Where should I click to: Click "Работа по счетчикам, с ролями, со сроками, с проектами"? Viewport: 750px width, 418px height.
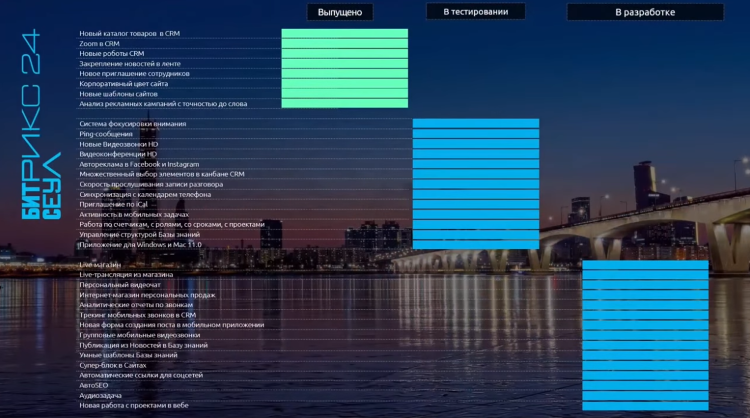pyautogui.click(x=172, y=224)
